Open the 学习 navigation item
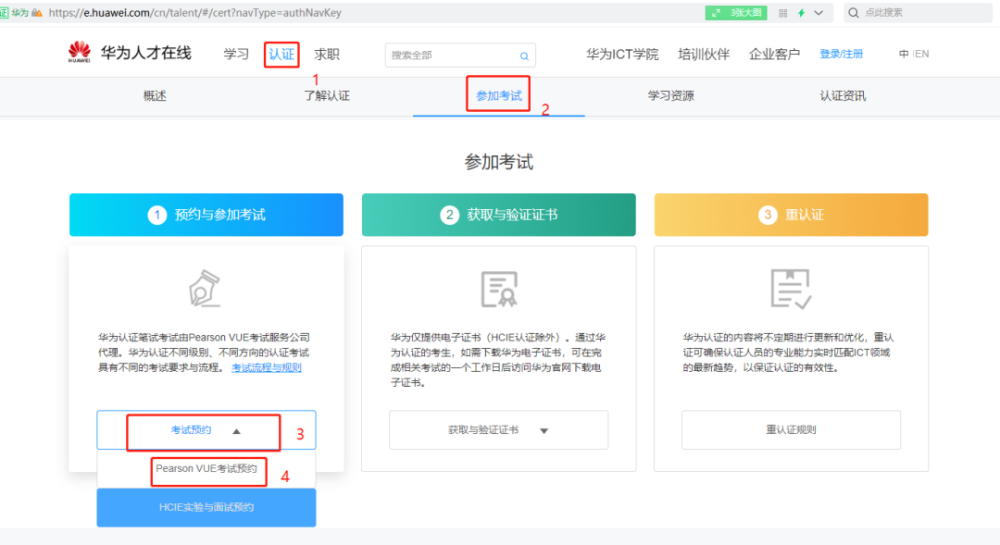1000x545 pixels. pyautogui.click(x=236, y=54)
